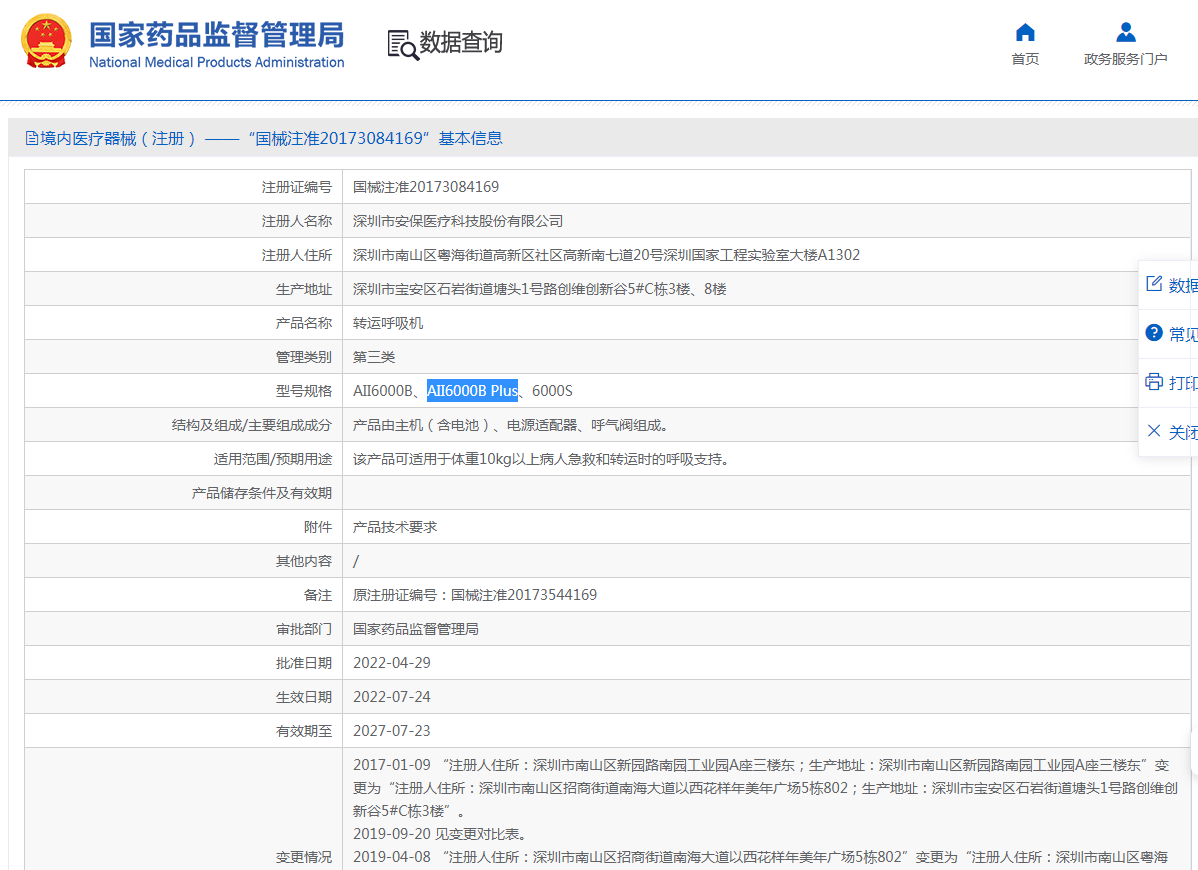The width and height of the screenshot is (1198, 870).
Task: Click the edit icon in side panel
Action: pyautogui.click(x=1154, y=284)
